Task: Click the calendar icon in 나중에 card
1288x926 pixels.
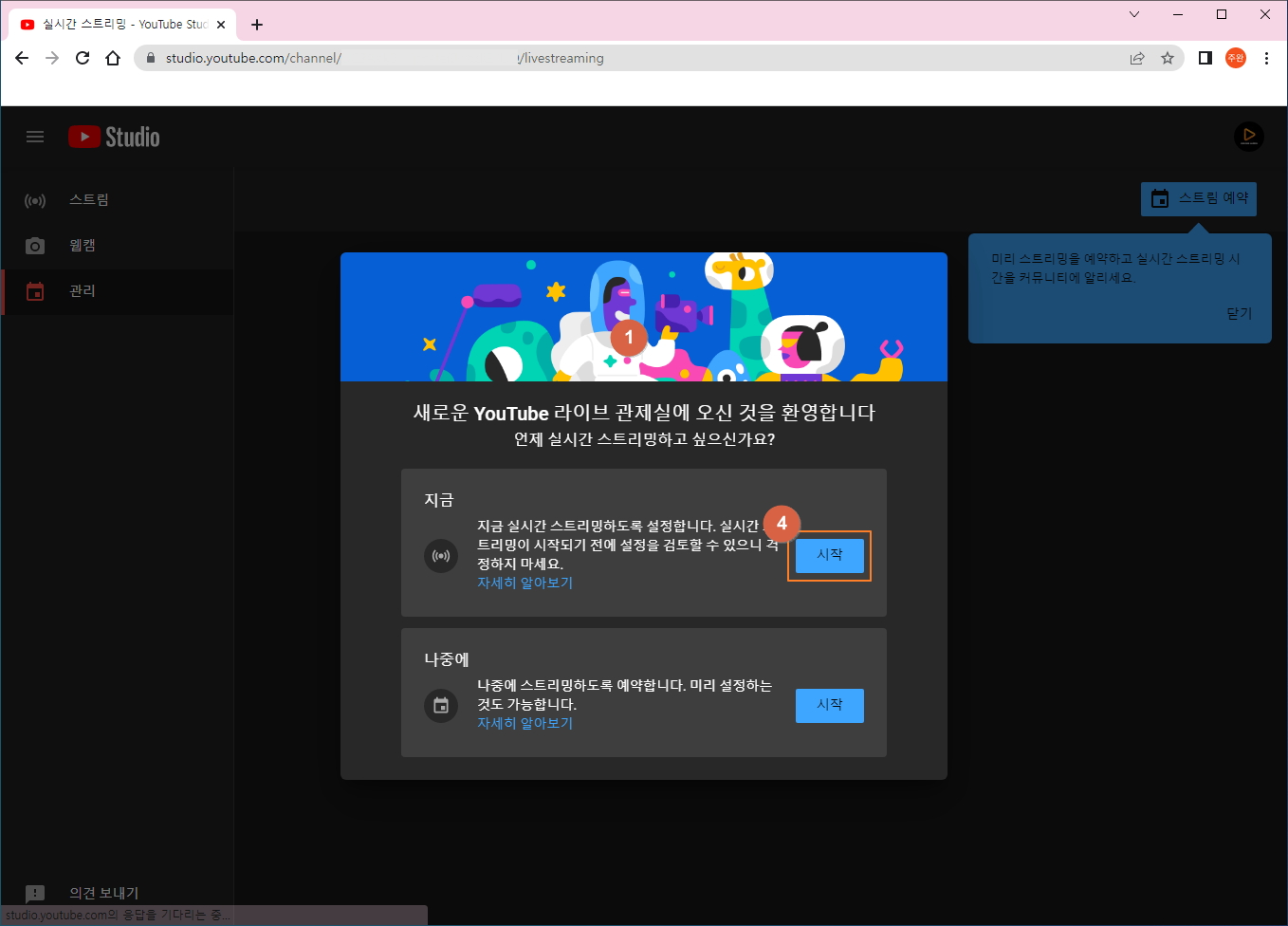Action: coord(441,706)
